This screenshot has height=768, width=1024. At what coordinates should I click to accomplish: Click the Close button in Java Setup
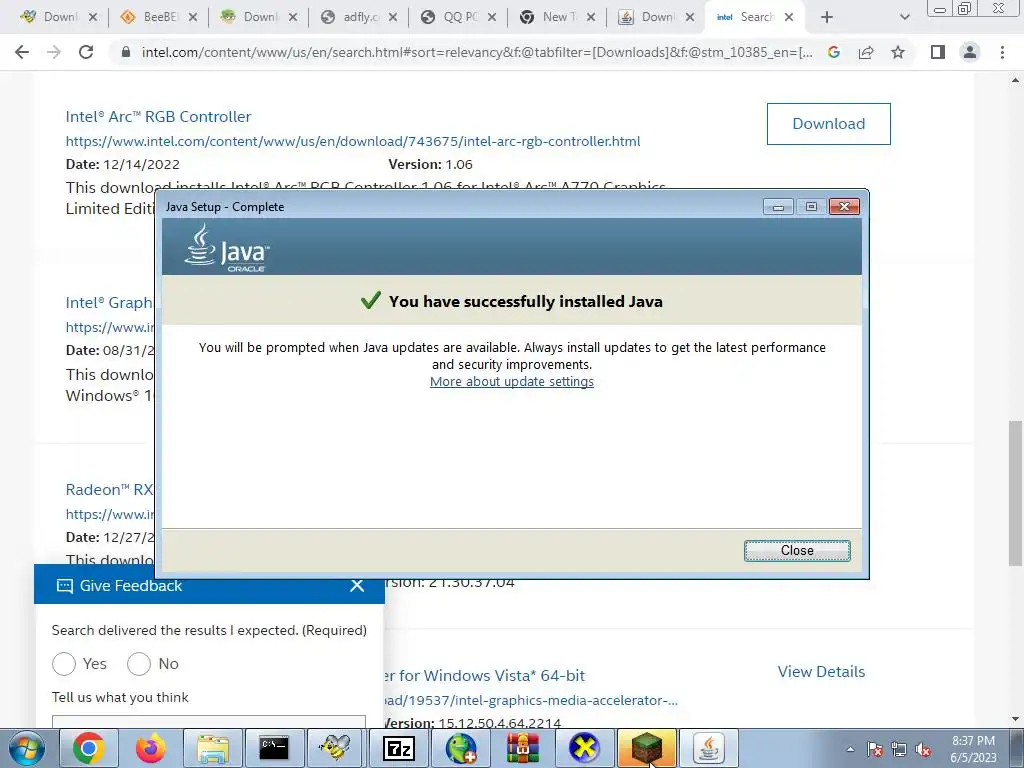(797, 551)
